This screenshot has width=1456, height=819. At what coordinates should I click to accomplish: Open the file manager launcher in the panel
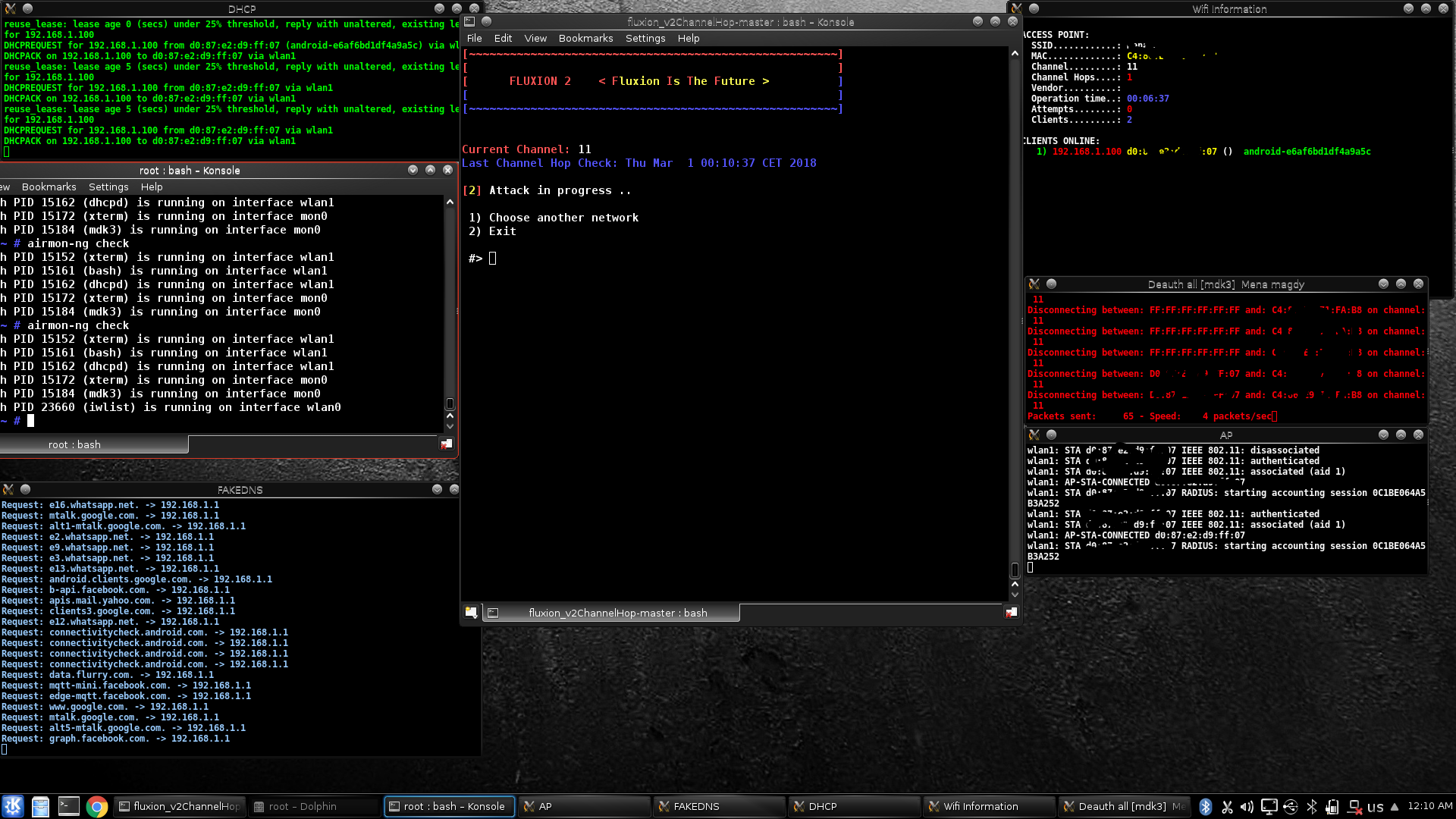pyautogui.click(x=41, y=806)
